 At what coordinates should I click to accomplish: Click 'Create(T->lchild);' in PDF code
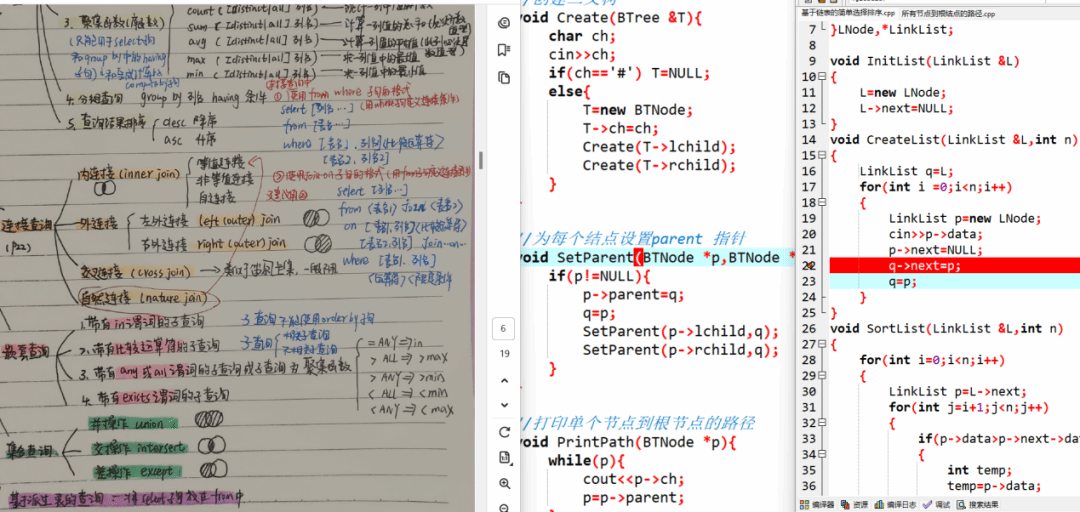[659, 147]
